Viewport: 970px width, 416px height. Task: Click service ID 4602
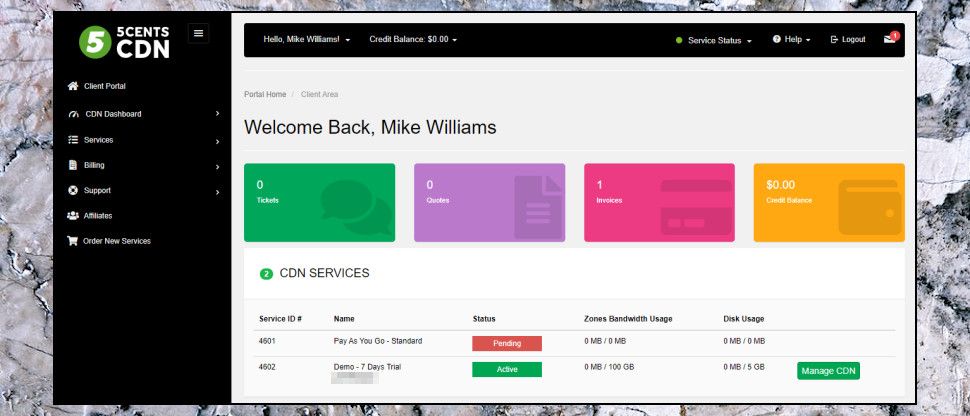[267, 367]
